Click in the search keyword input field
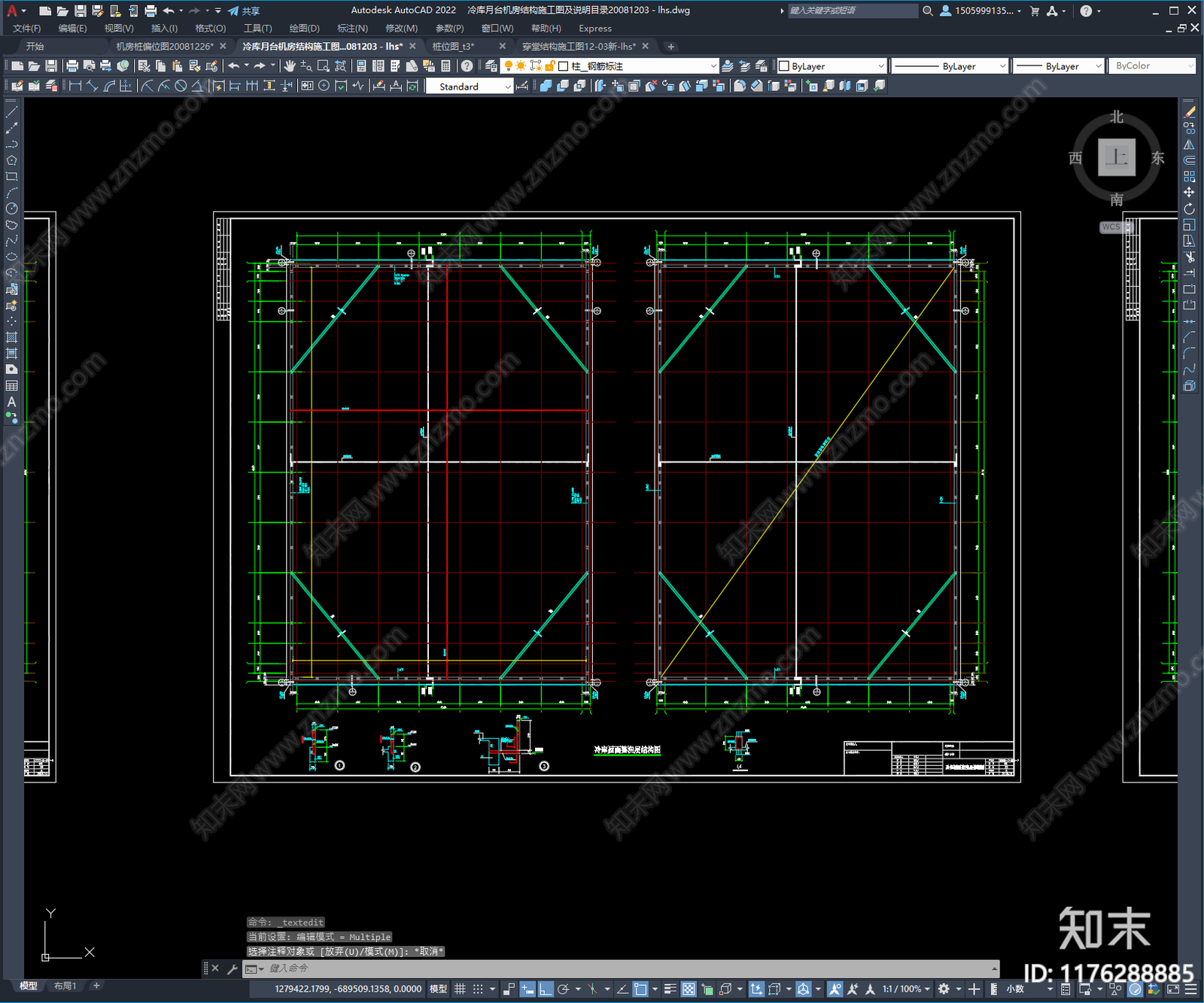This screenshot has height=1003, width=1204. pyautogui.click(x=852, y=11)
